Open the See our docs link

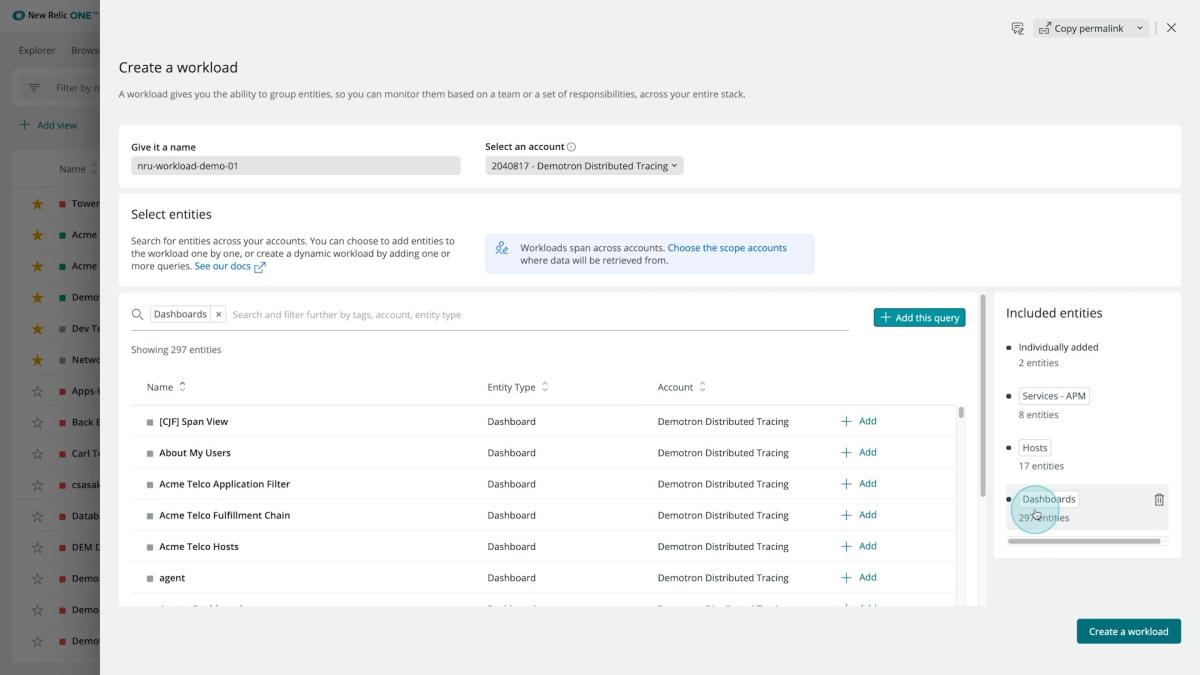[230, 267]
